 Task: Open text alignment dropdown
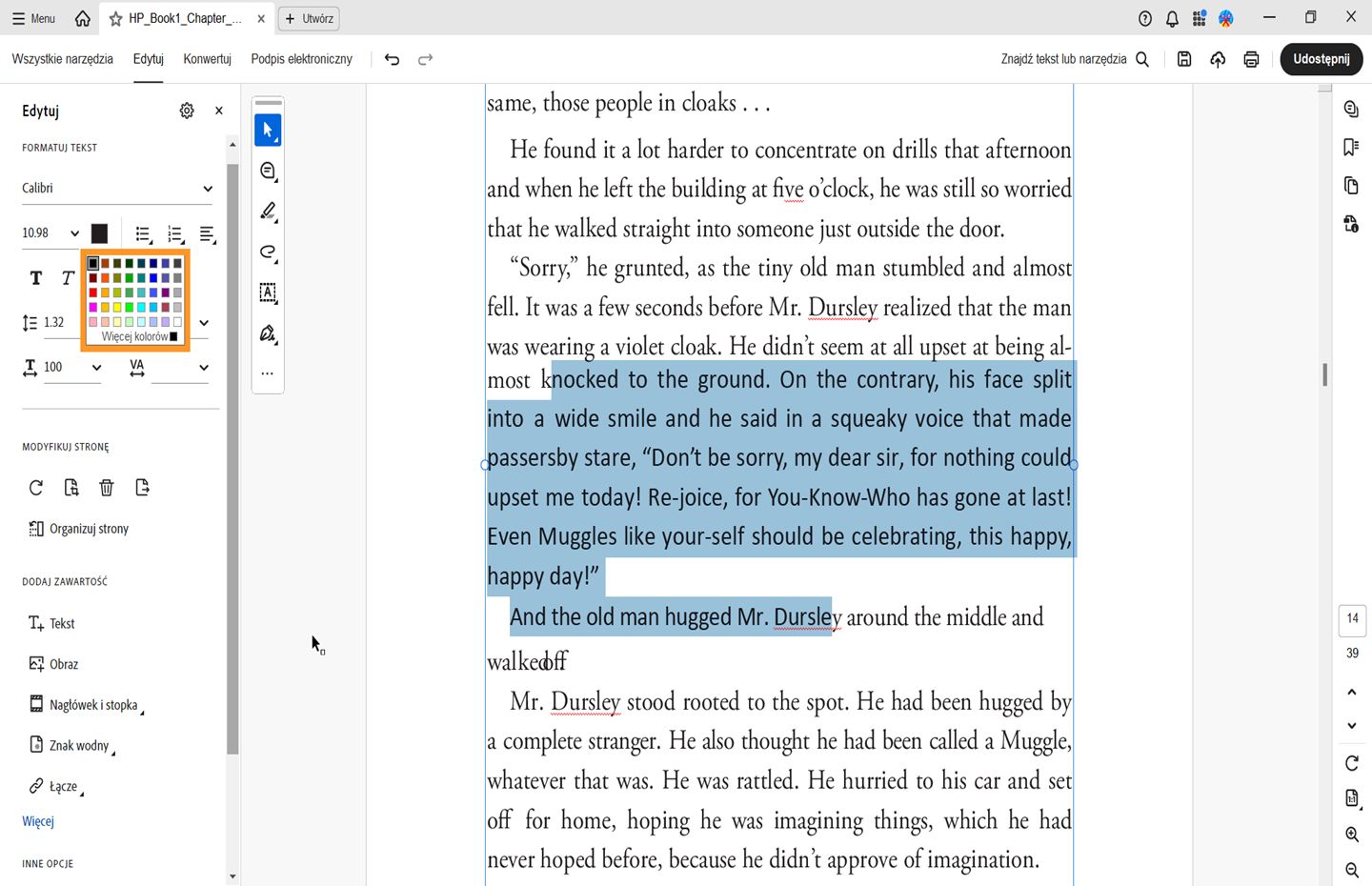pyautogui.click(x=208, y=234)
